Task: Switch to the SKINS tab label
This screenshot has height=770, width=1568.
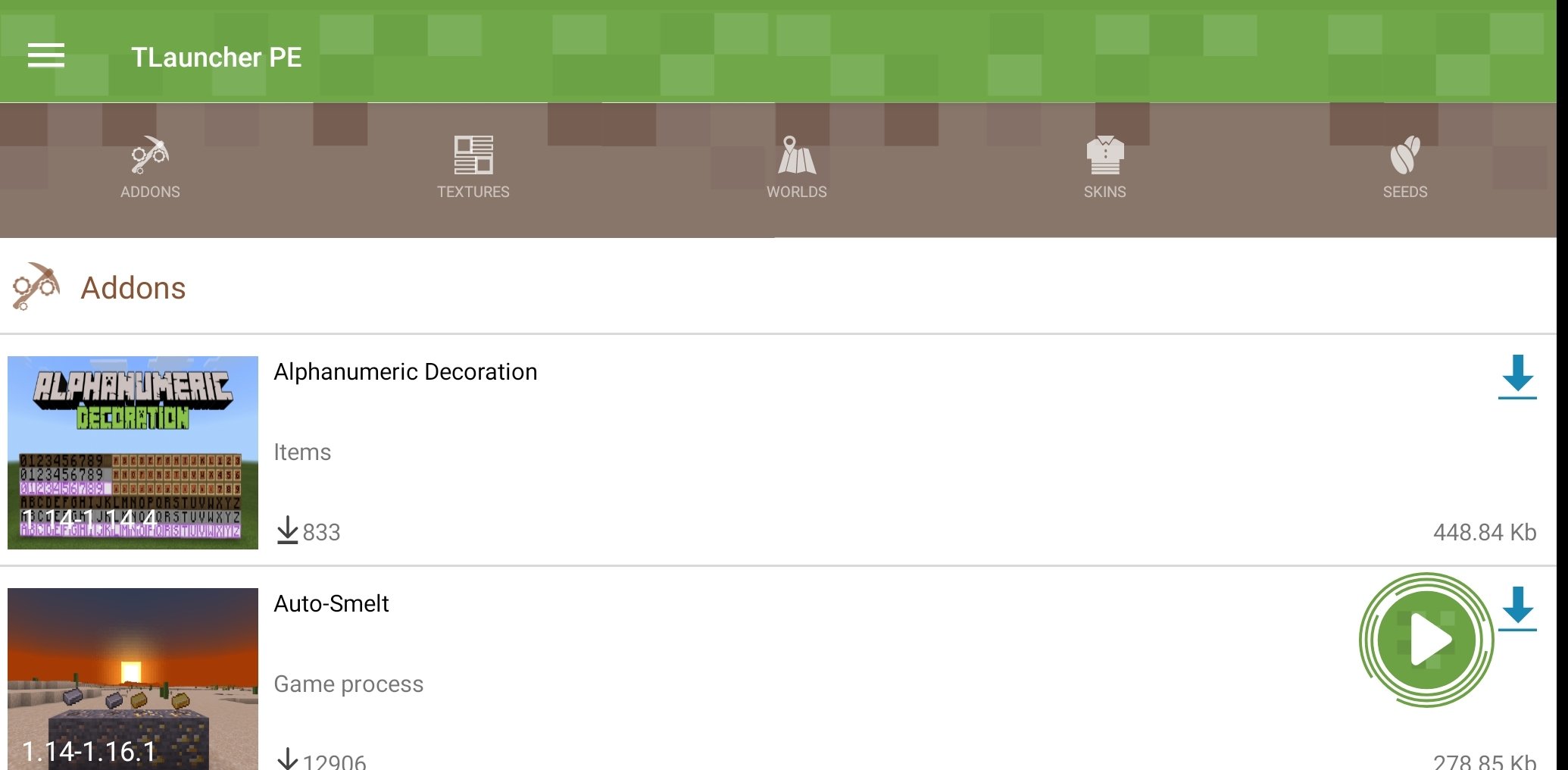Action: [x=1105, y=192]
